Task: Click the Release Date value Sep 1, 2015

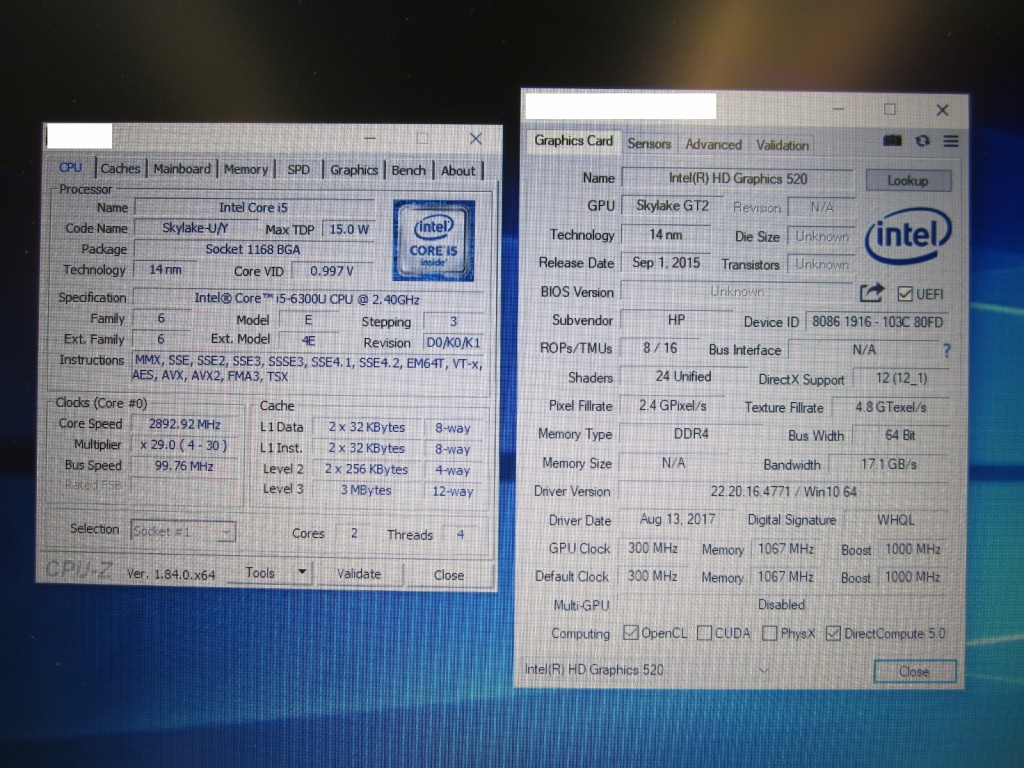Action: [666, 263]
